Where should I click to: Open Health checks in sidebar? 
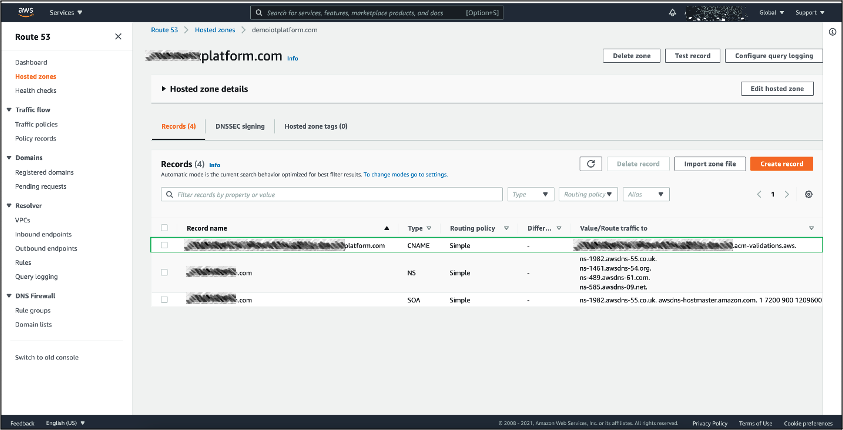[x=36, y=90]
